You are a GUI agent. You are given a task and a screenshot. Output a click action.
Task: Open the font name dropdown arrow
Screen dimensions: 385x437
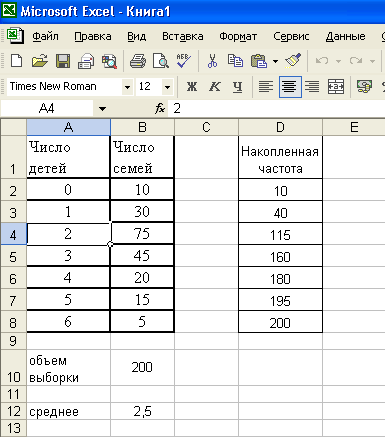click(127, 87)
